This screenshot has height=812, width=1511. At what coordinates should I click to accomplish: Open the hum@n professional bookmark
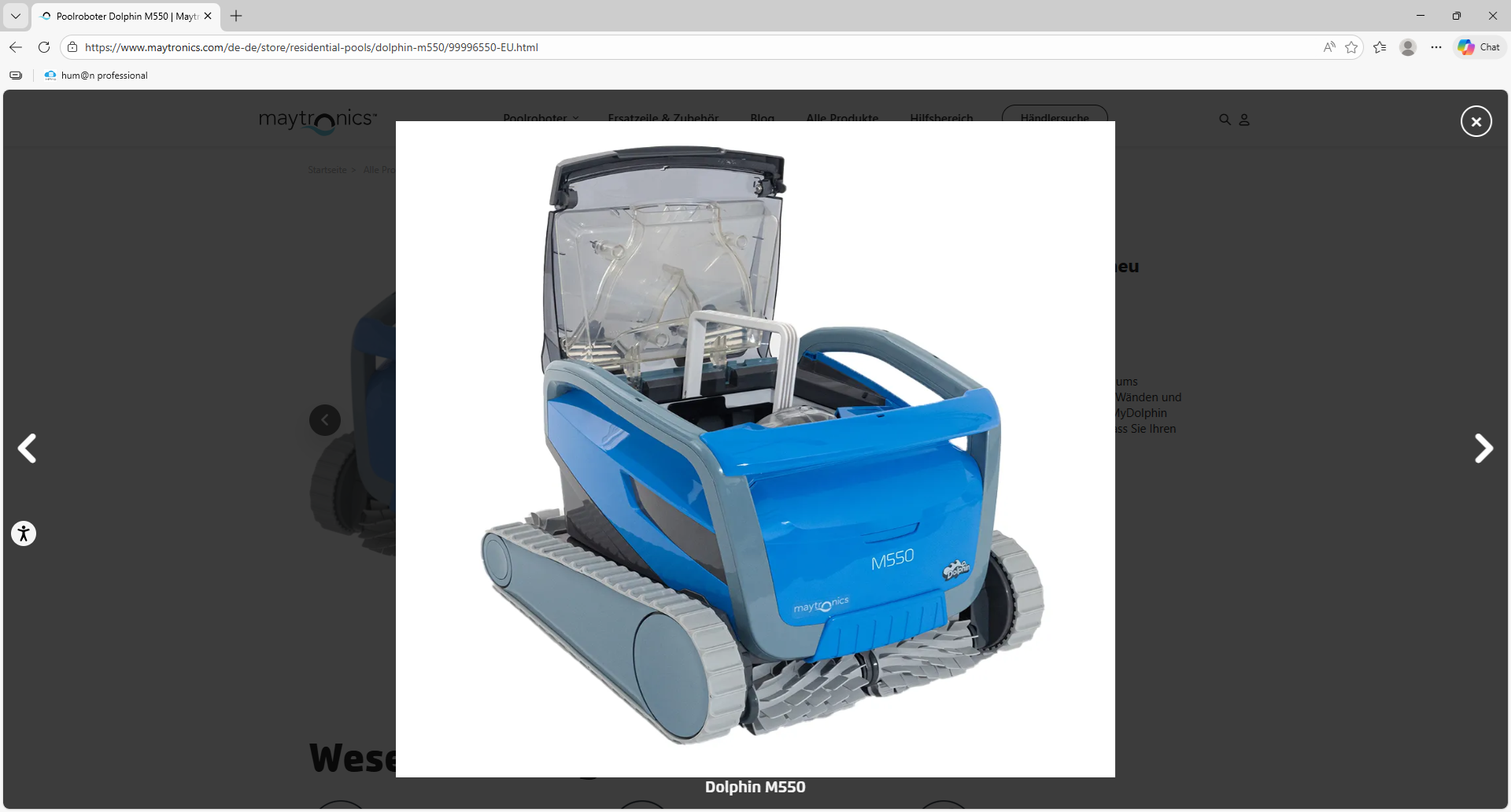[x=96, y=76]
